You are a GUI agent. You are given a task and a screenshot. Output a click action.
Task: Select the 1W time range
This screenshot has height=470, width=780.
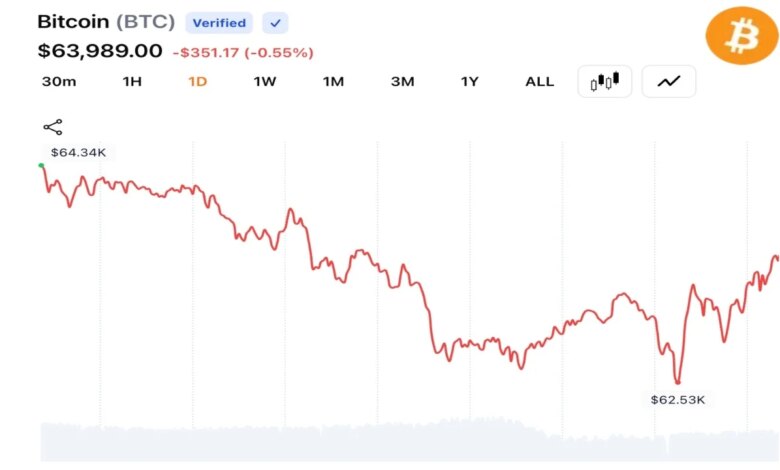point(265,82)
